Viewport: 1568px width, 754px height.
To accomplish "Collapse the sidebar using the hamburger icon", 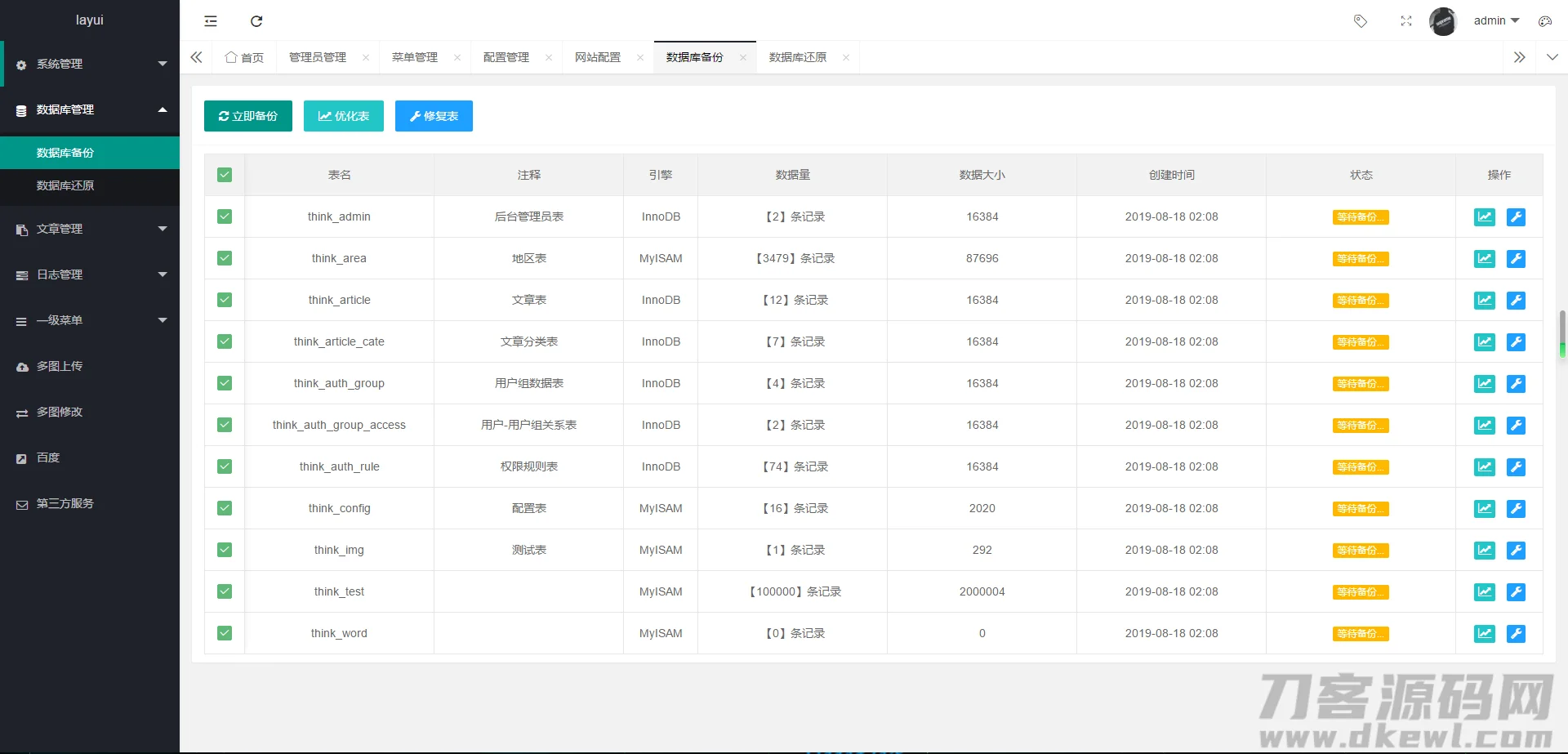I will (210, 21).
